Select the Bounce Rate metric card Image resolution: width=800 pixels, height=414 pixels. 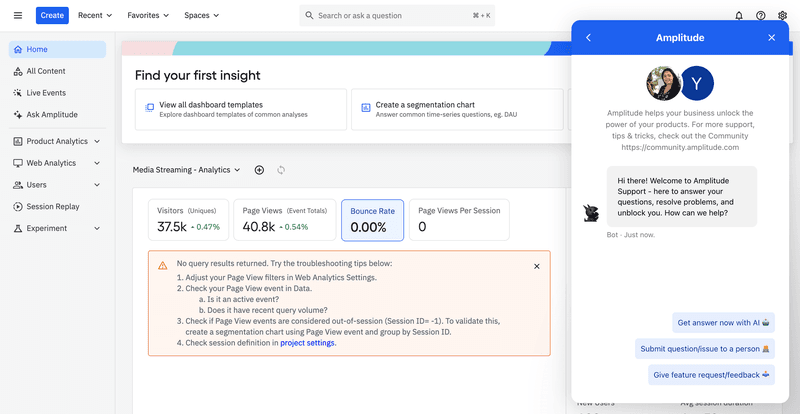pyautogui.click(x=372, y=220)
